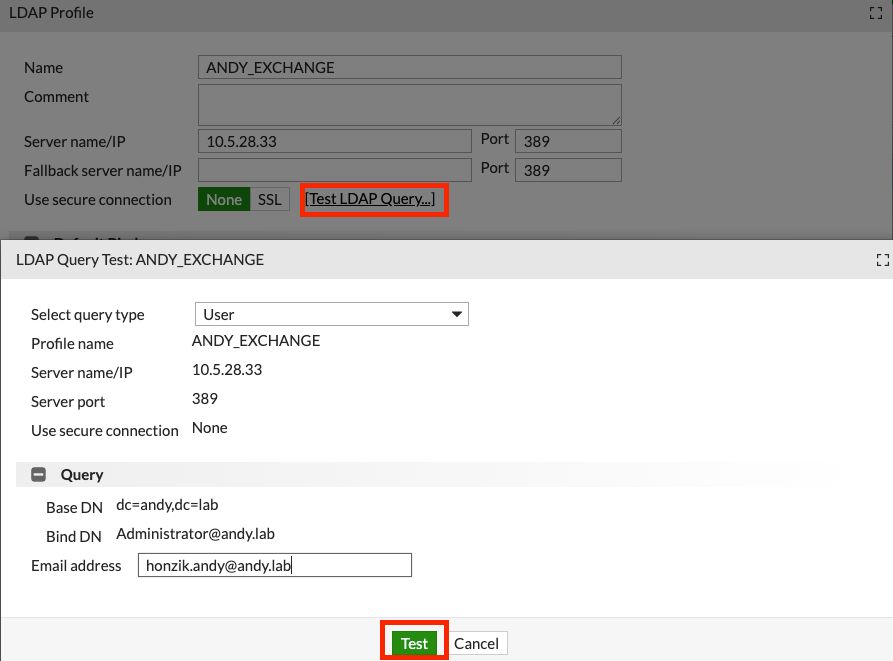Maximize the LDAP Profile panel
The height and width of the screenshot is (661, 893).
point(876,13)
